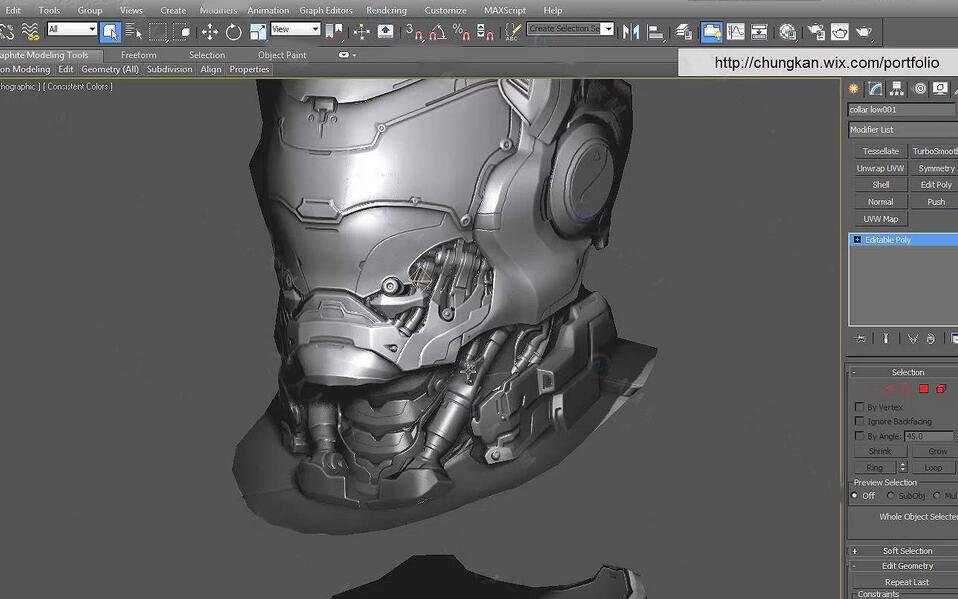
Task: Open the Customize menu
Action: (445, 10)
